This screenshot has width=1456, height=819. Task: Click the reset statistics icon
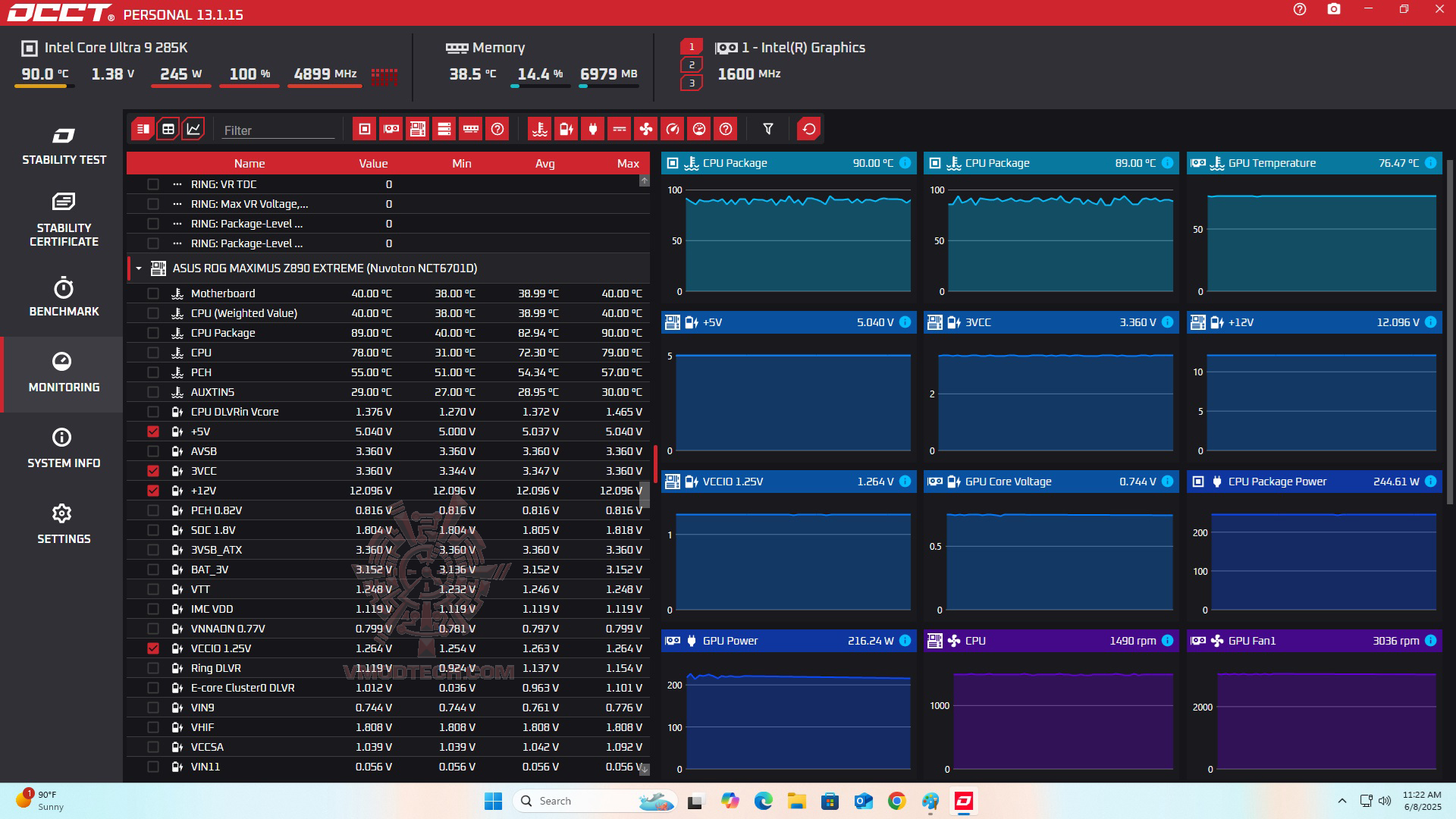click(x=809, y=129)
